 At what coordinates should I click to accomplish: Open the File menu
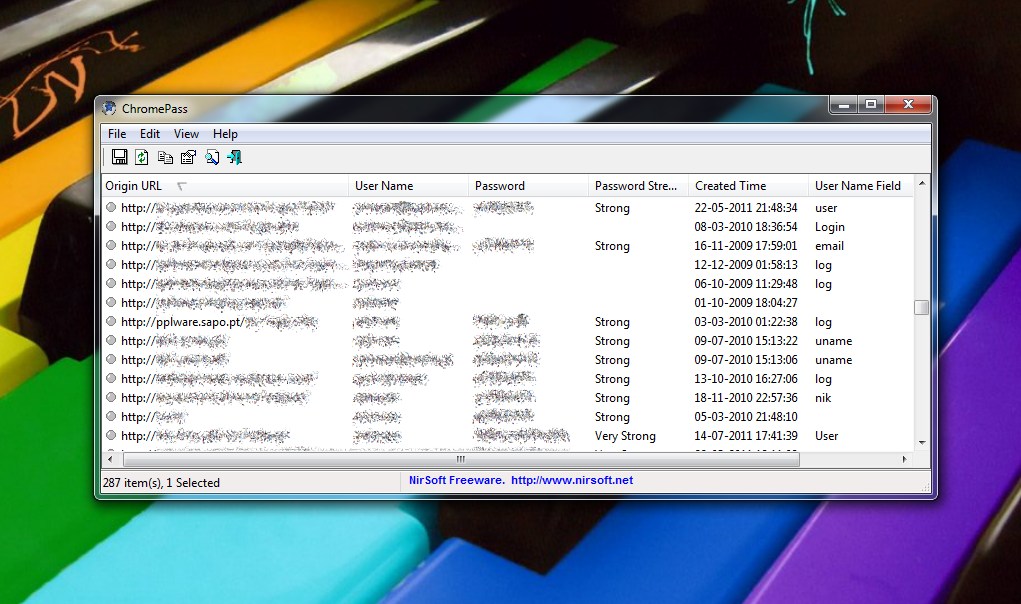point(117,133)
